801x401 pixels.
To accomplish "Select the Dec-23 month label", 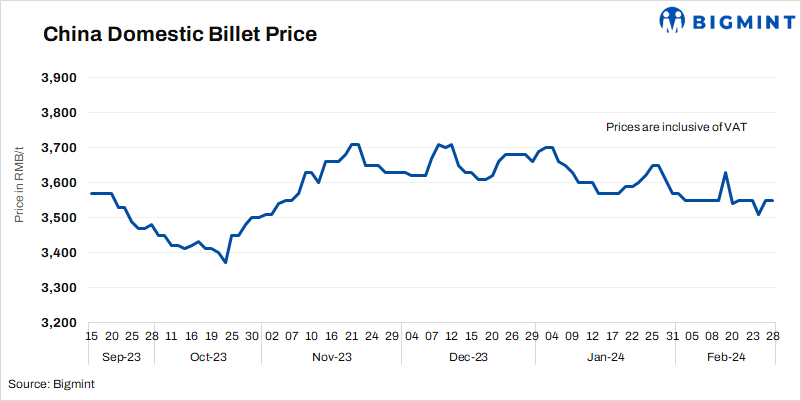I will tap(468, 357).
